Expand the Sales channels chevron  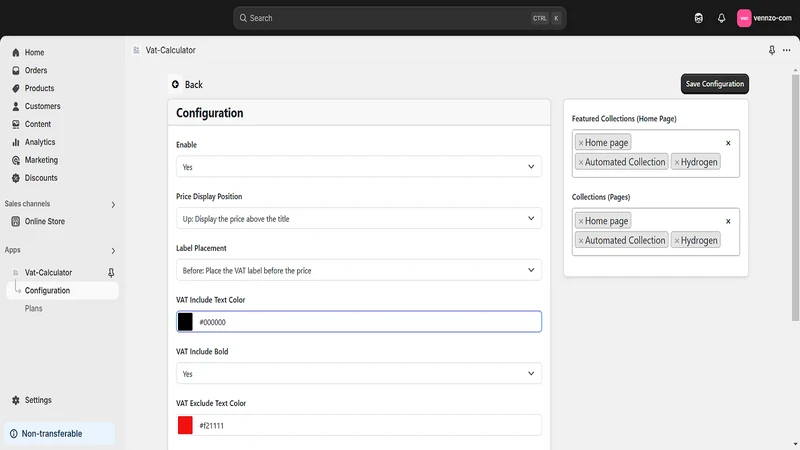click(x=113, y=205)
